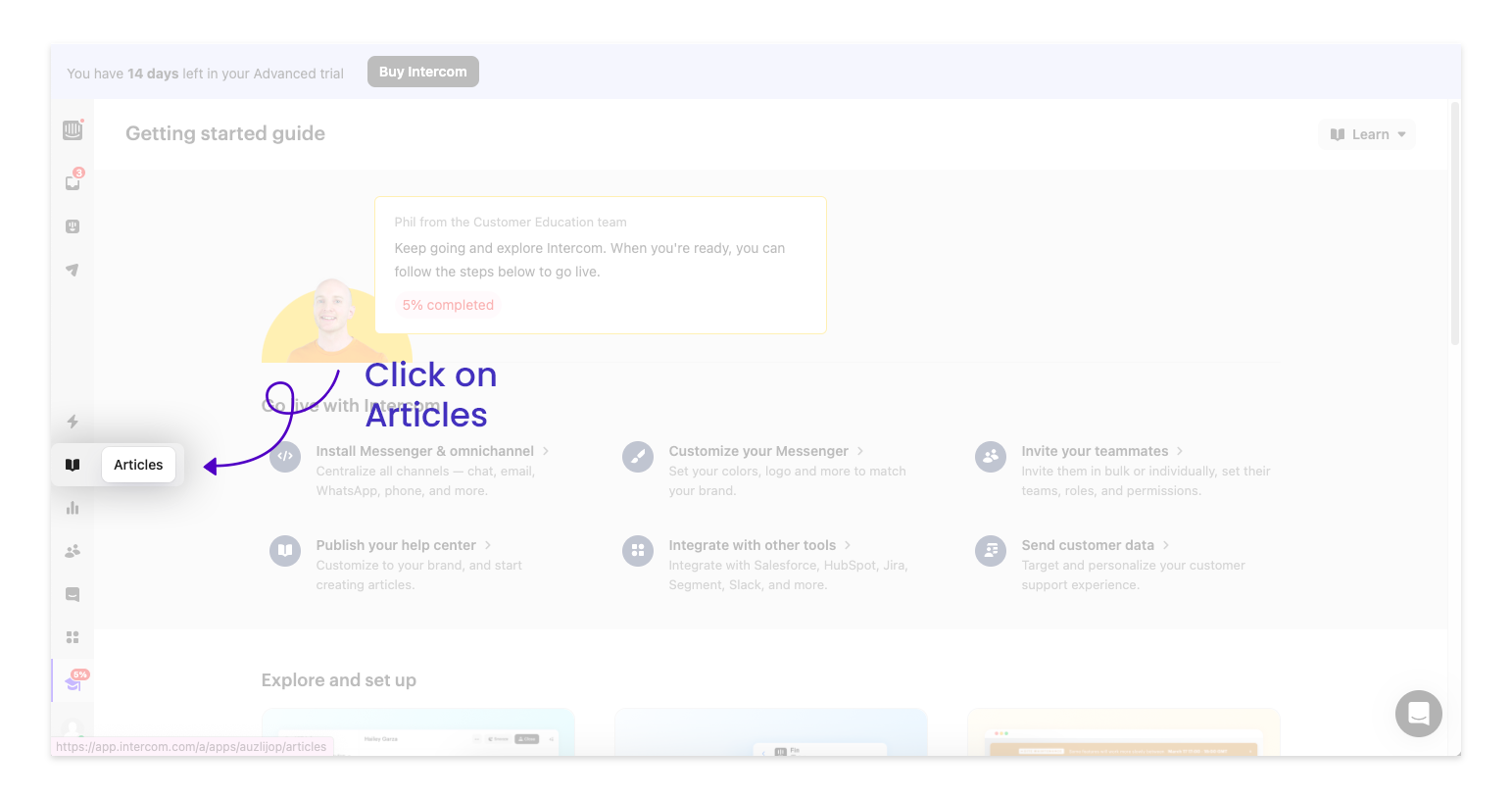The height and width of the screenshot is (799, 1512).
Task: Open Reports bar chart icon
Action: (x=73, y=508)
